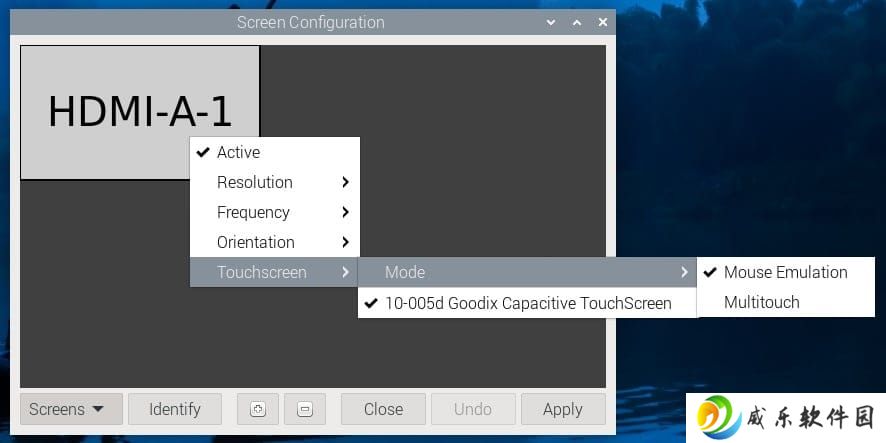Toggle the Active checkmark entry
This screenshot has width=886, height=443.
pos(275,152)
